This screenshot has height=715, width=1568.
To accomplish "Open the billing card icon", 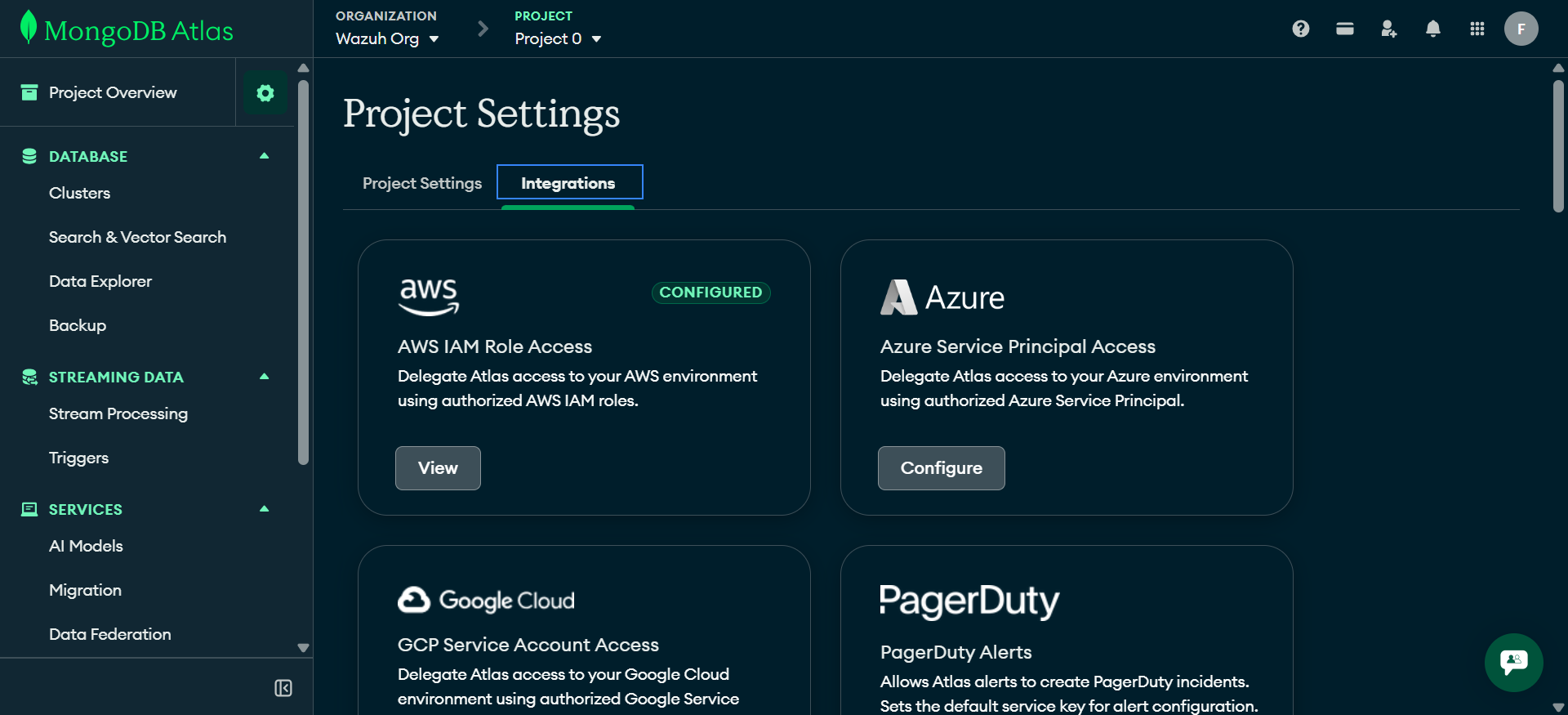I will [1345, 29].
